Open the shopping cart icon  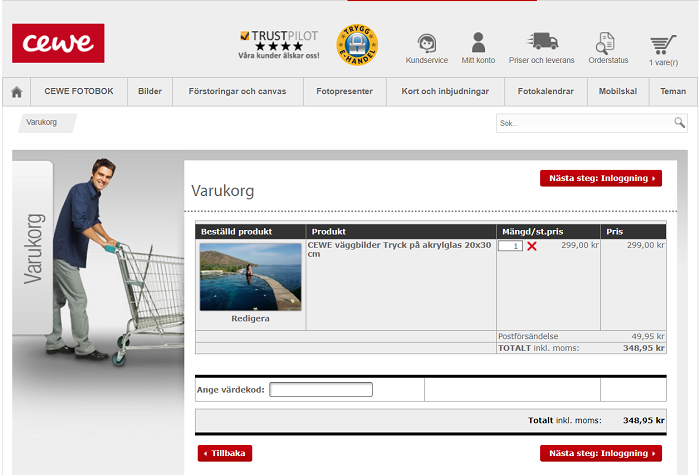click(x=662, y=45)
